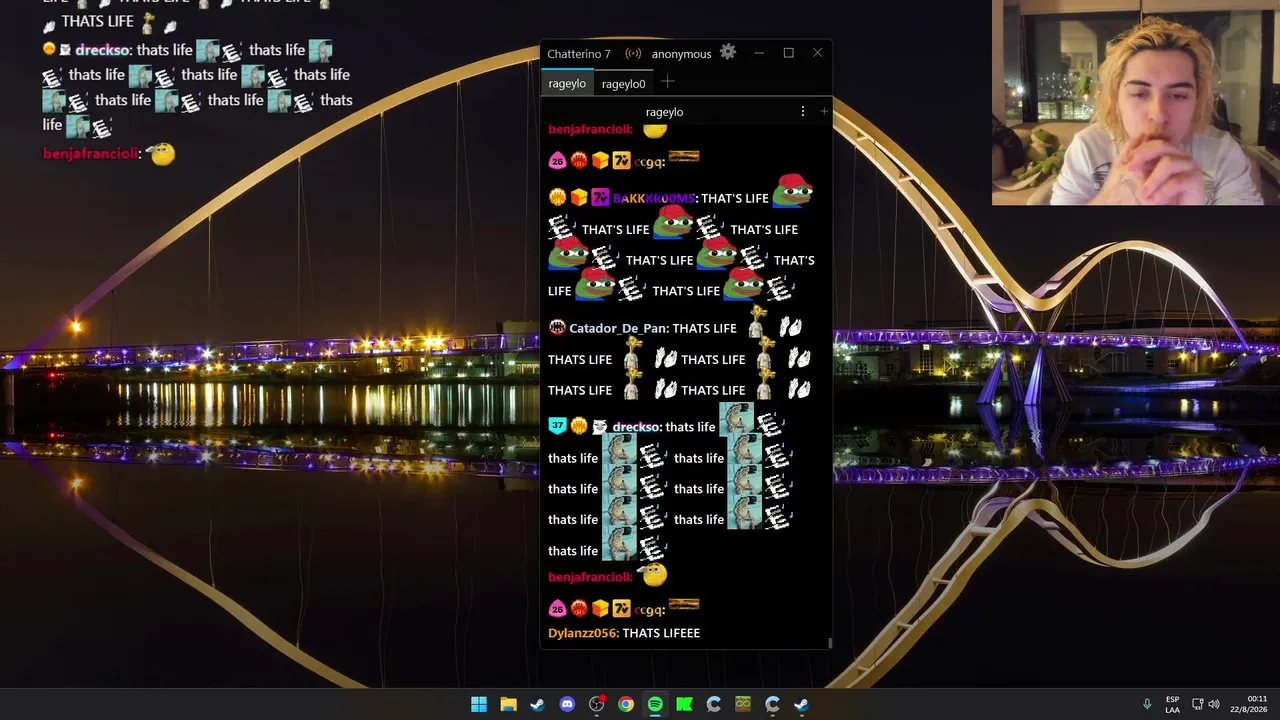Open Google Chrome from the taskbar

[625, 704]
